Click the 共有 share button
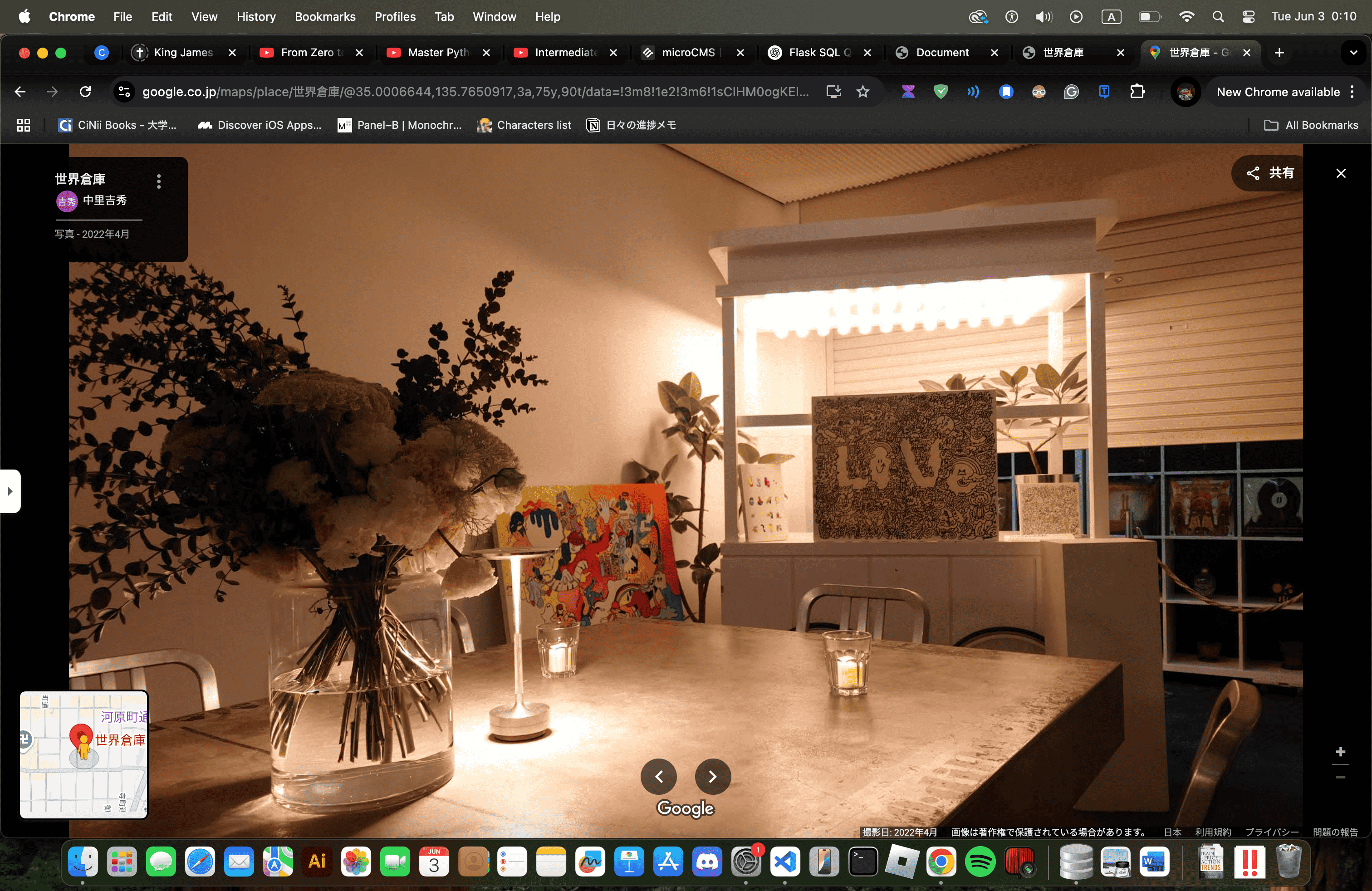Screen dimensions: 1372x891 pyautogui.click(x=1270, y=173)
